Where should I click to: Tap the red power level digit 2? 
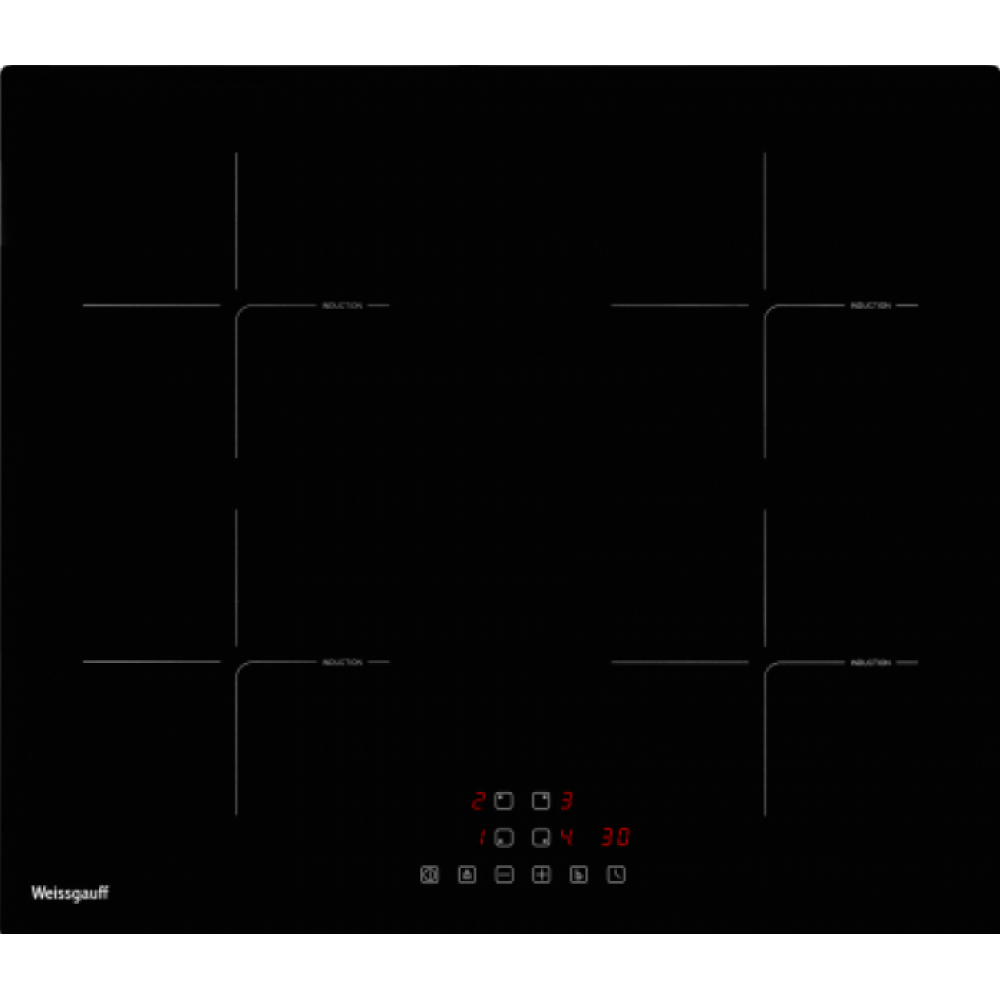pos(478,800)
